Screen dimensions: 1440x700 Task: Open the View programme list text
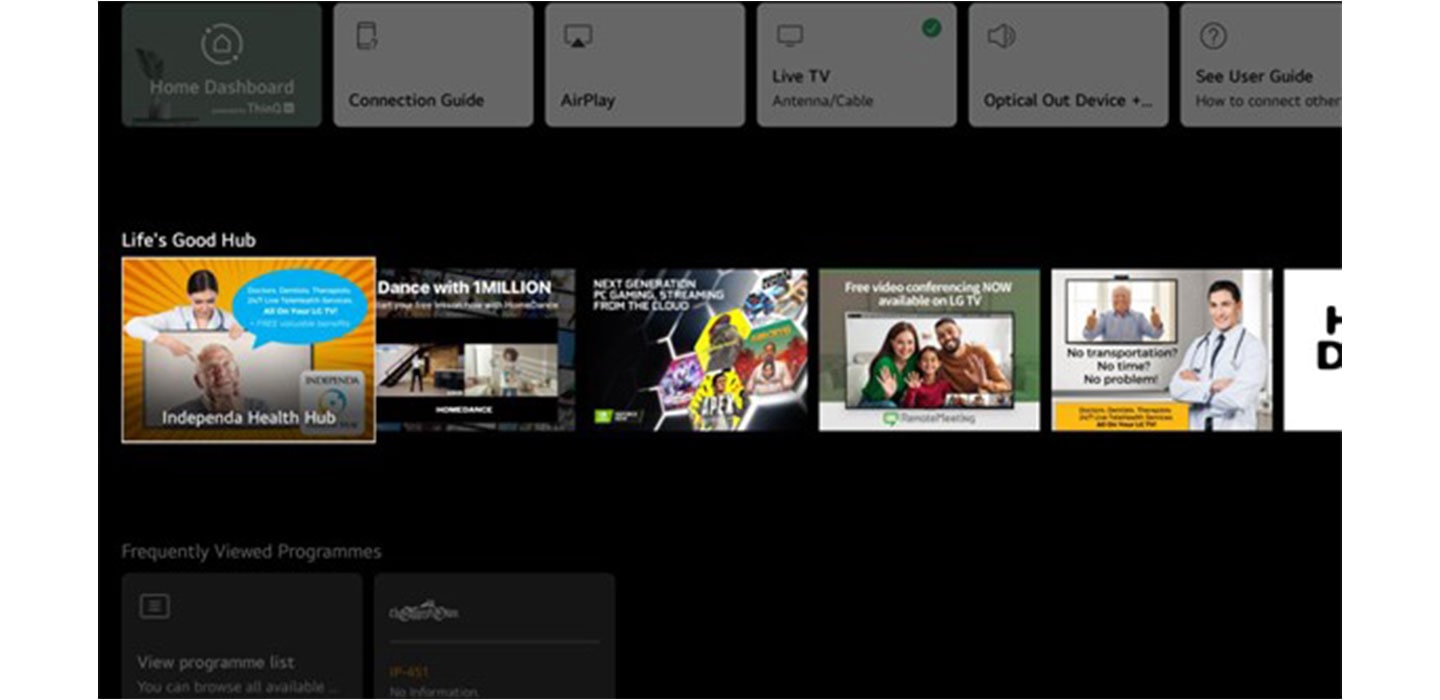(216, 662)
